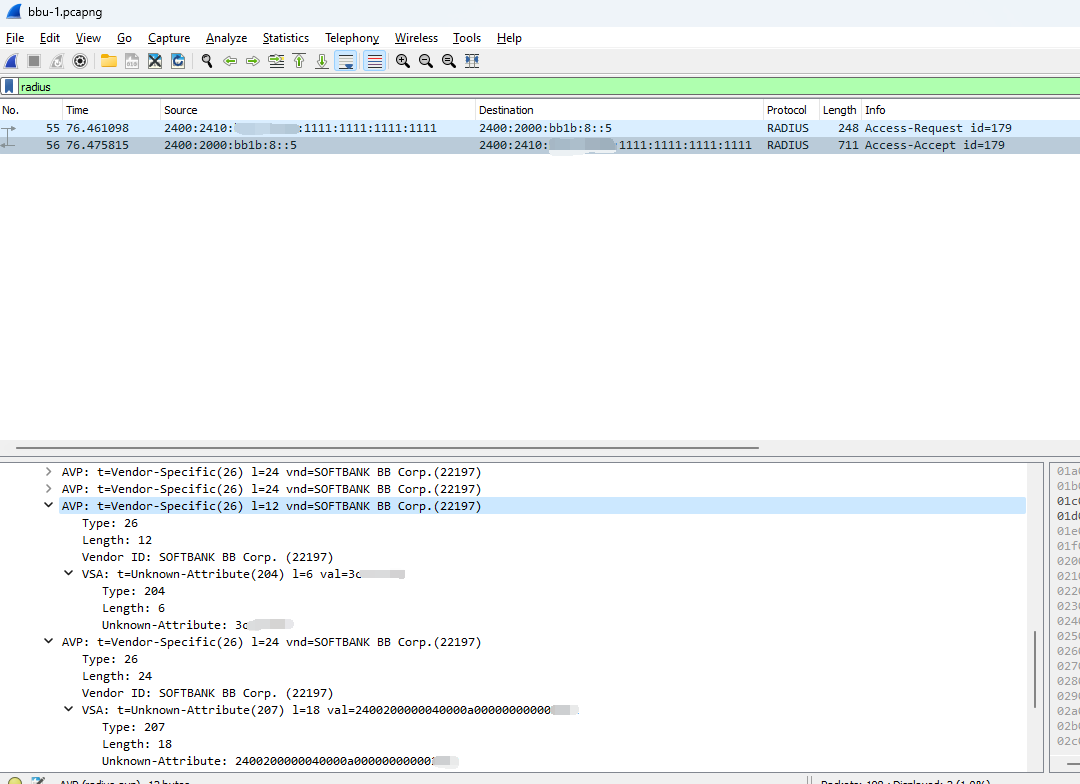This screenshot has width=1080, height=784.
Task: Sort by the Info column header
Action: (x=970, y=110)
